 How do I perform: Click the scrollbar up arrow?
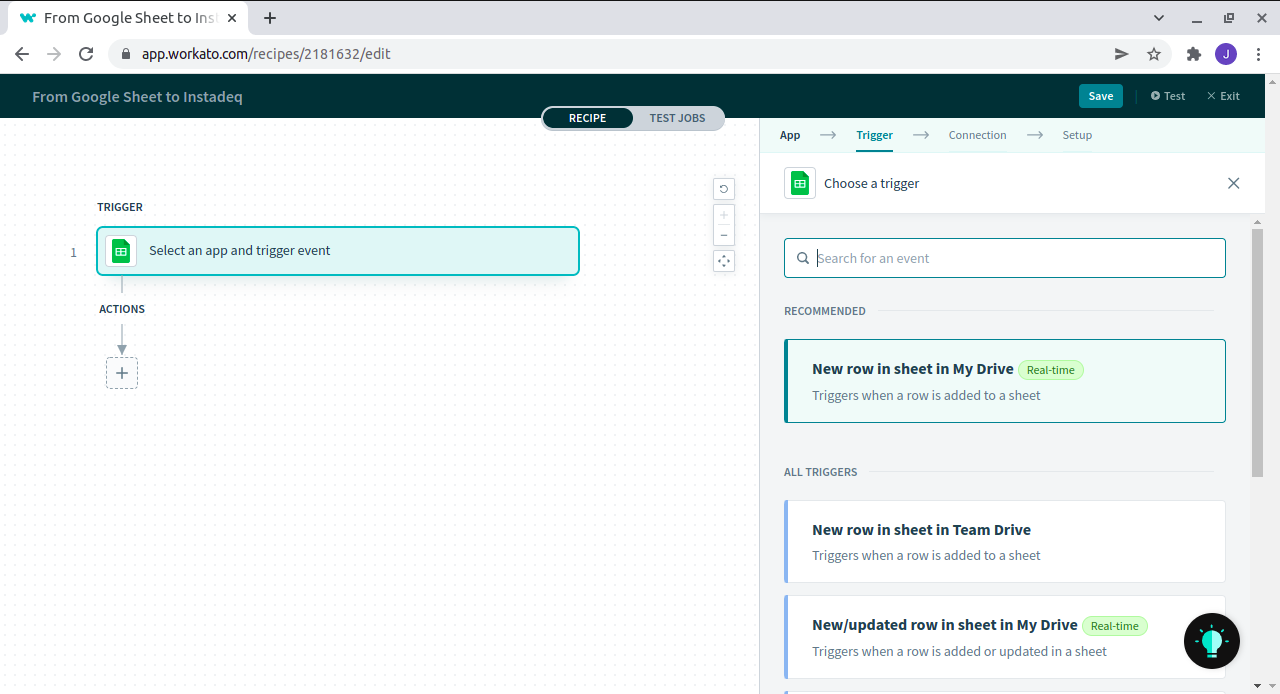click(1258, 220)
